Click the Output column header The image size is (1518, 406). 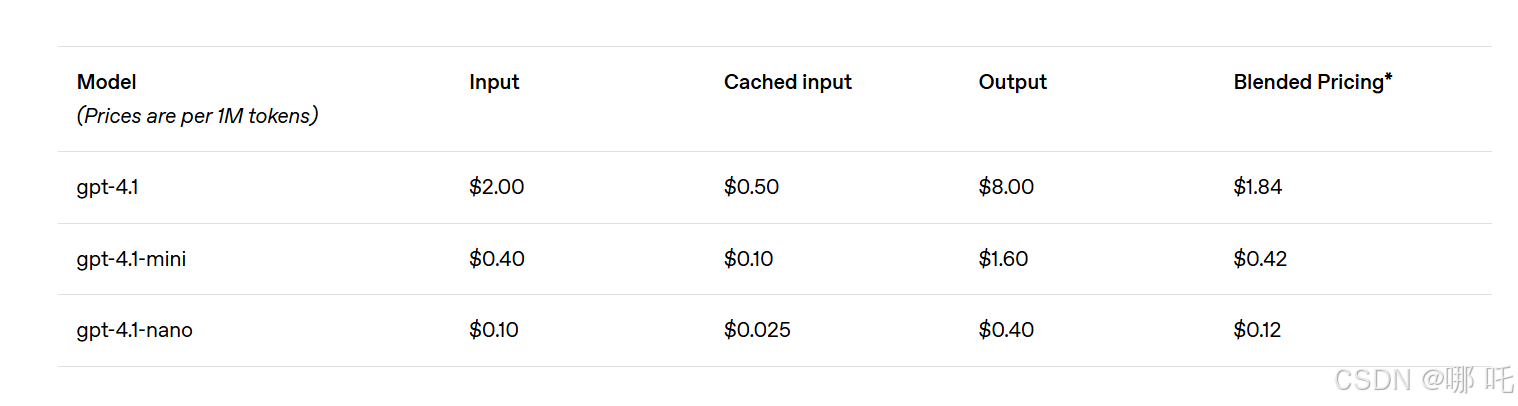coord(1012,82)
